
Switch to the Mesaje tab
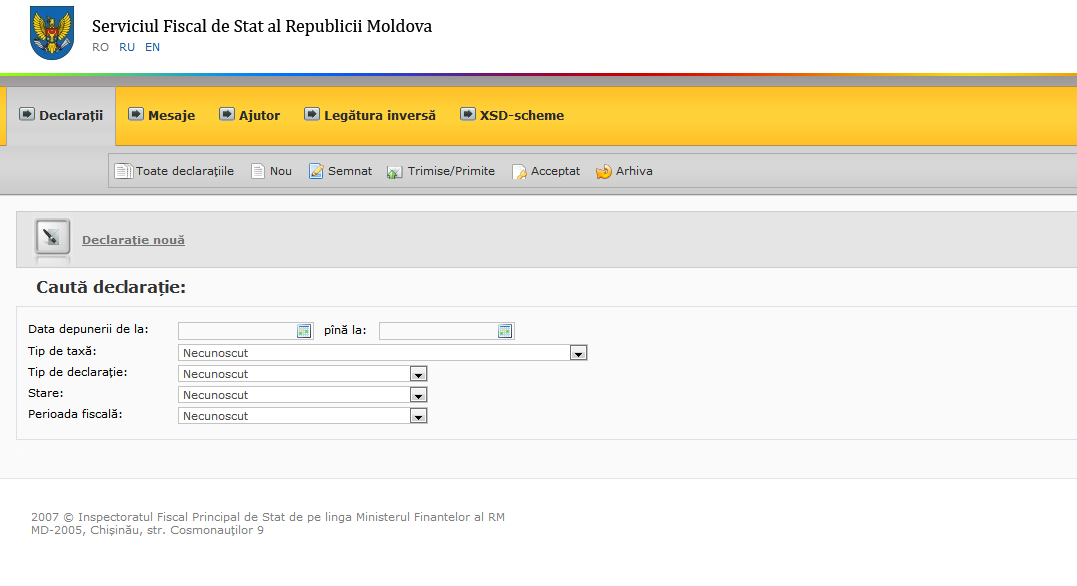coord(161,115)
